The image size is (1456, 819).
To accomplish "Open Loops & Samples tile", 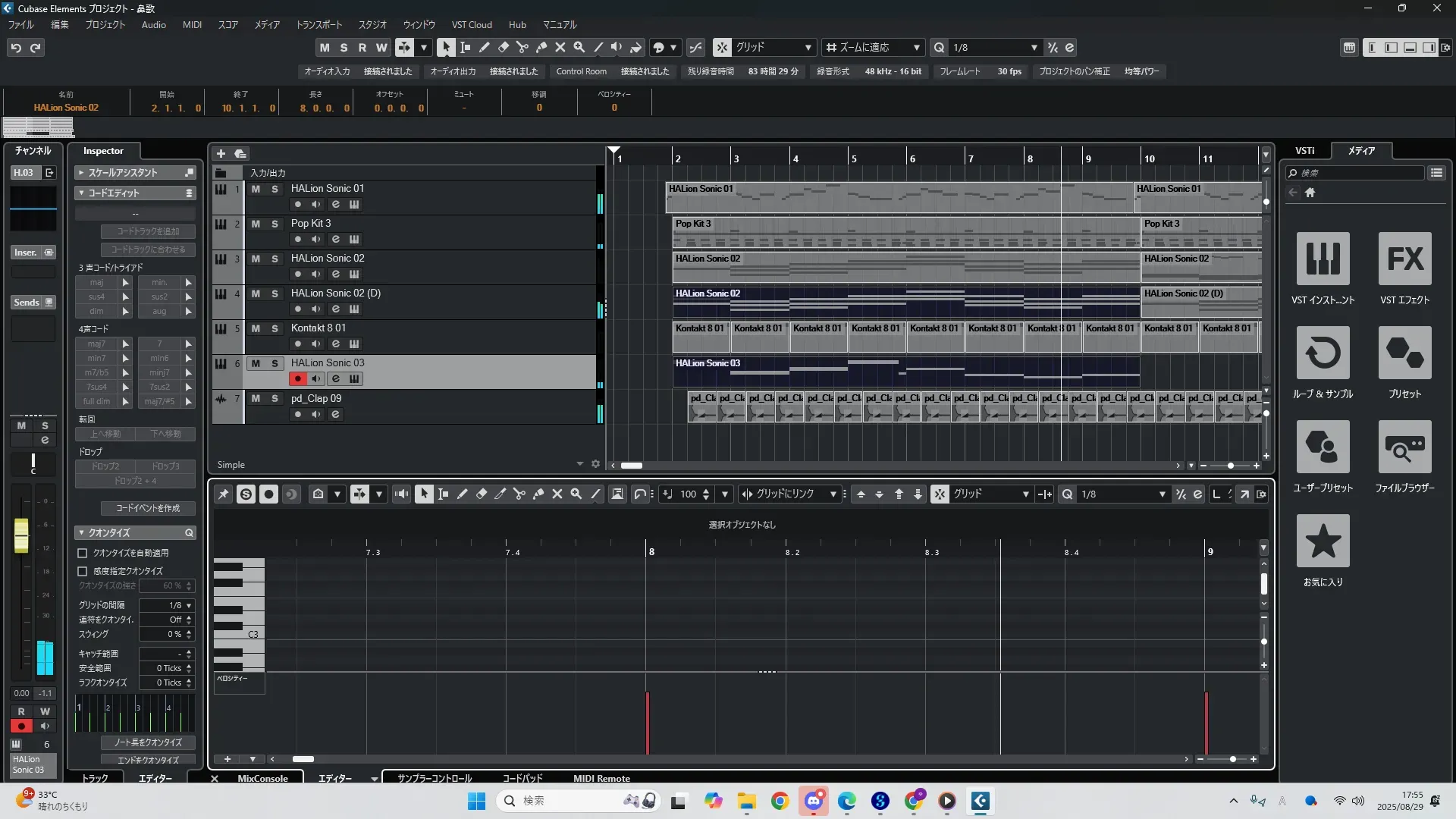I will [1323, 353].
